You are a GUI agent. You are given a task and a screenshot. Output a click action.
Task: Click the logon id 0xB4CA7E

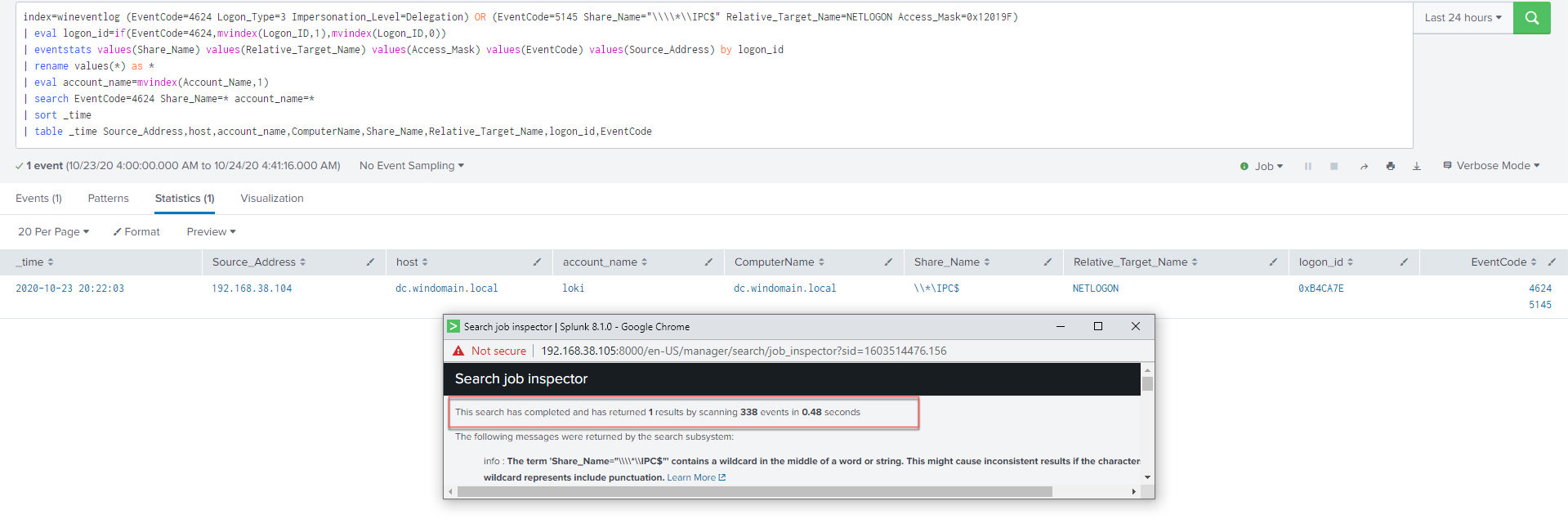(1321, 288)
